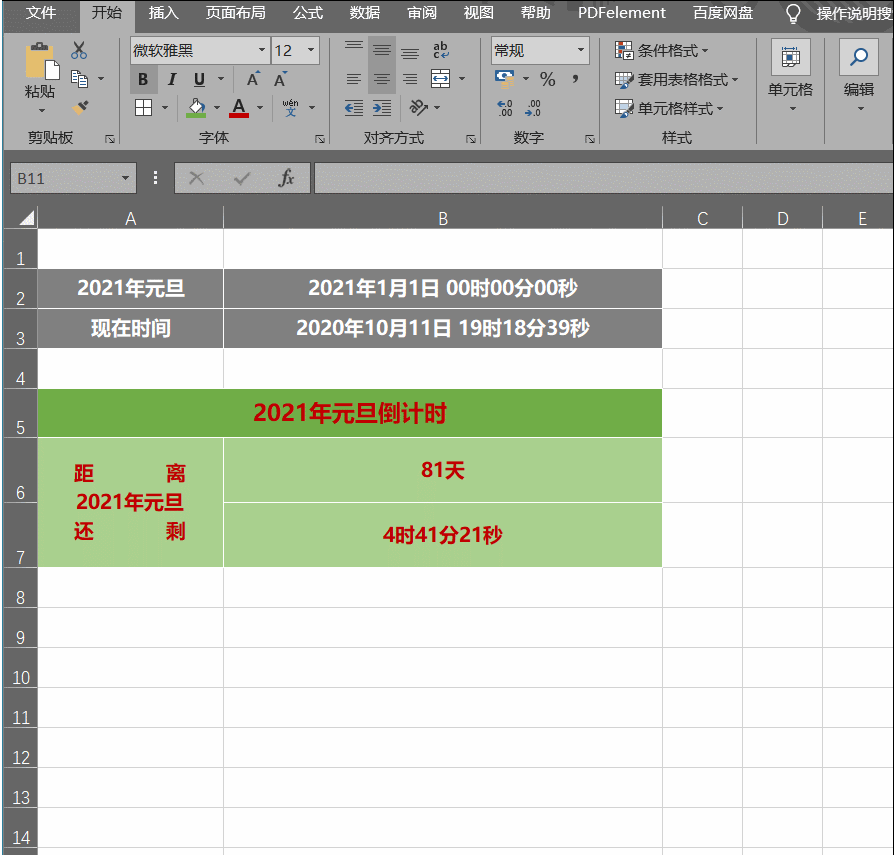
Task: Decrease indent icon
Action: point(353,107)
